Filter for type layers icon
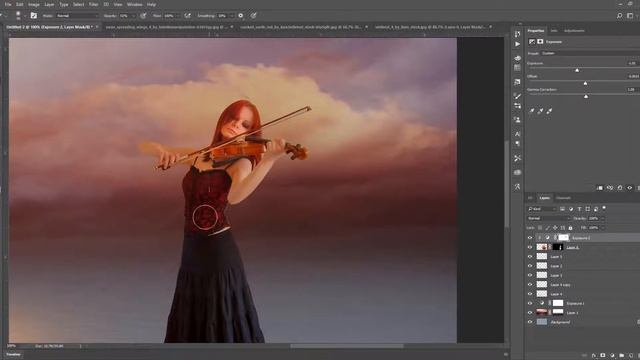This screenshot has height=360, width=640. tap(579, 209)
